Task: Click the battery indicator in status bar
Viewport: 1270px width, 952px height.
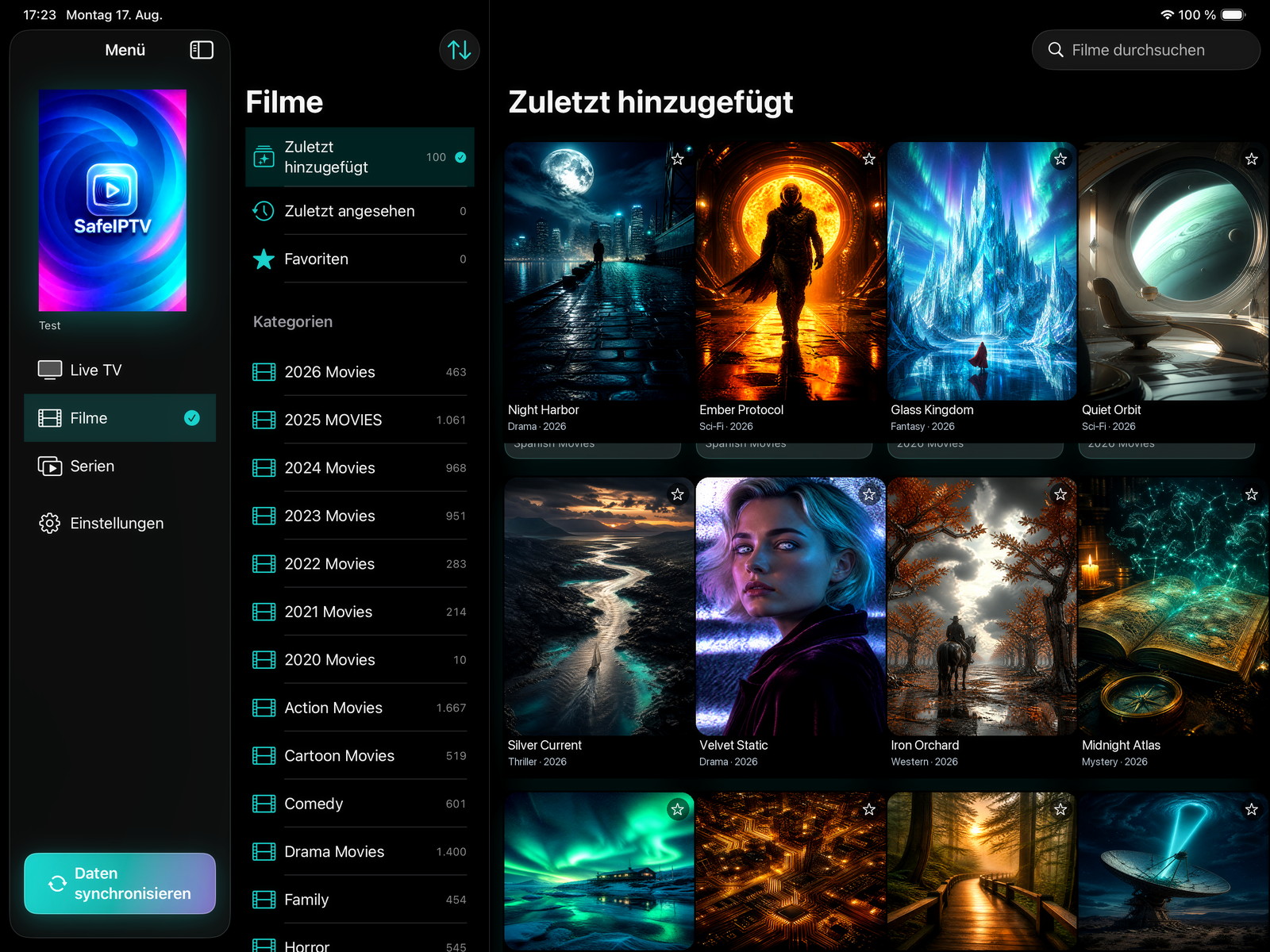Action: tap(1233, 14)
